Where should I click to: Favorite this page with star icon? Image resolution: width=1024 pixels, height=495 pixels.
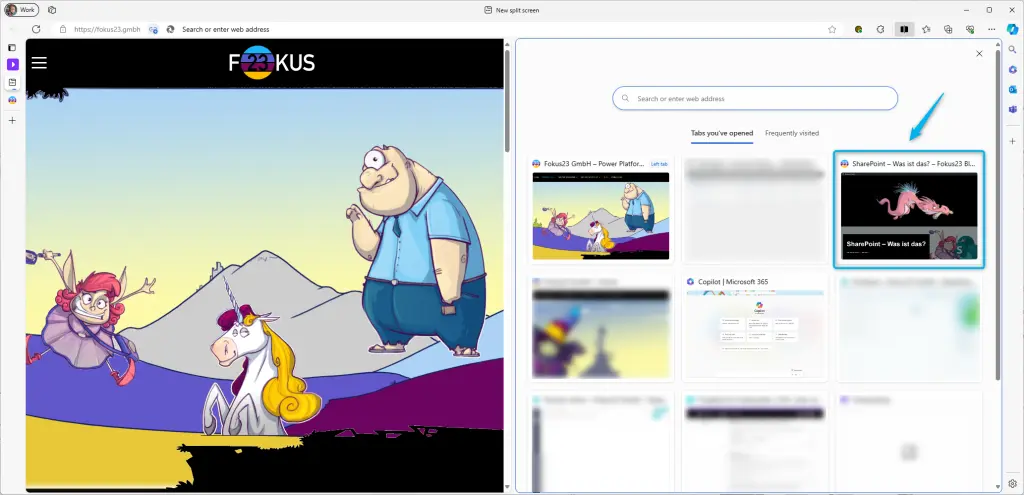pos(832,29)
